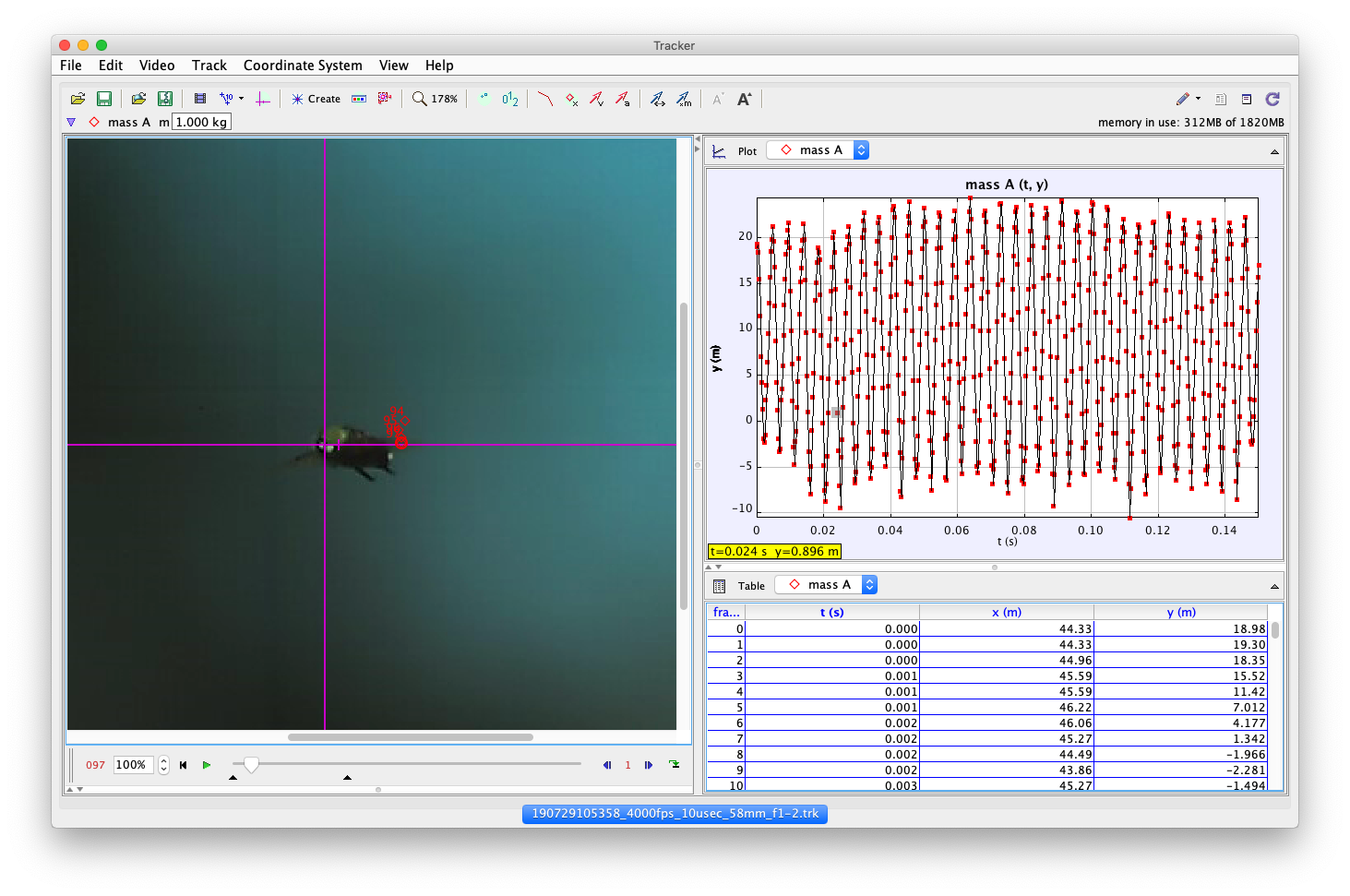Image resolution: width=1350 pixels, height=896 pixels.
Task: Open the Coordinate System menu
Action: [303, 66]
